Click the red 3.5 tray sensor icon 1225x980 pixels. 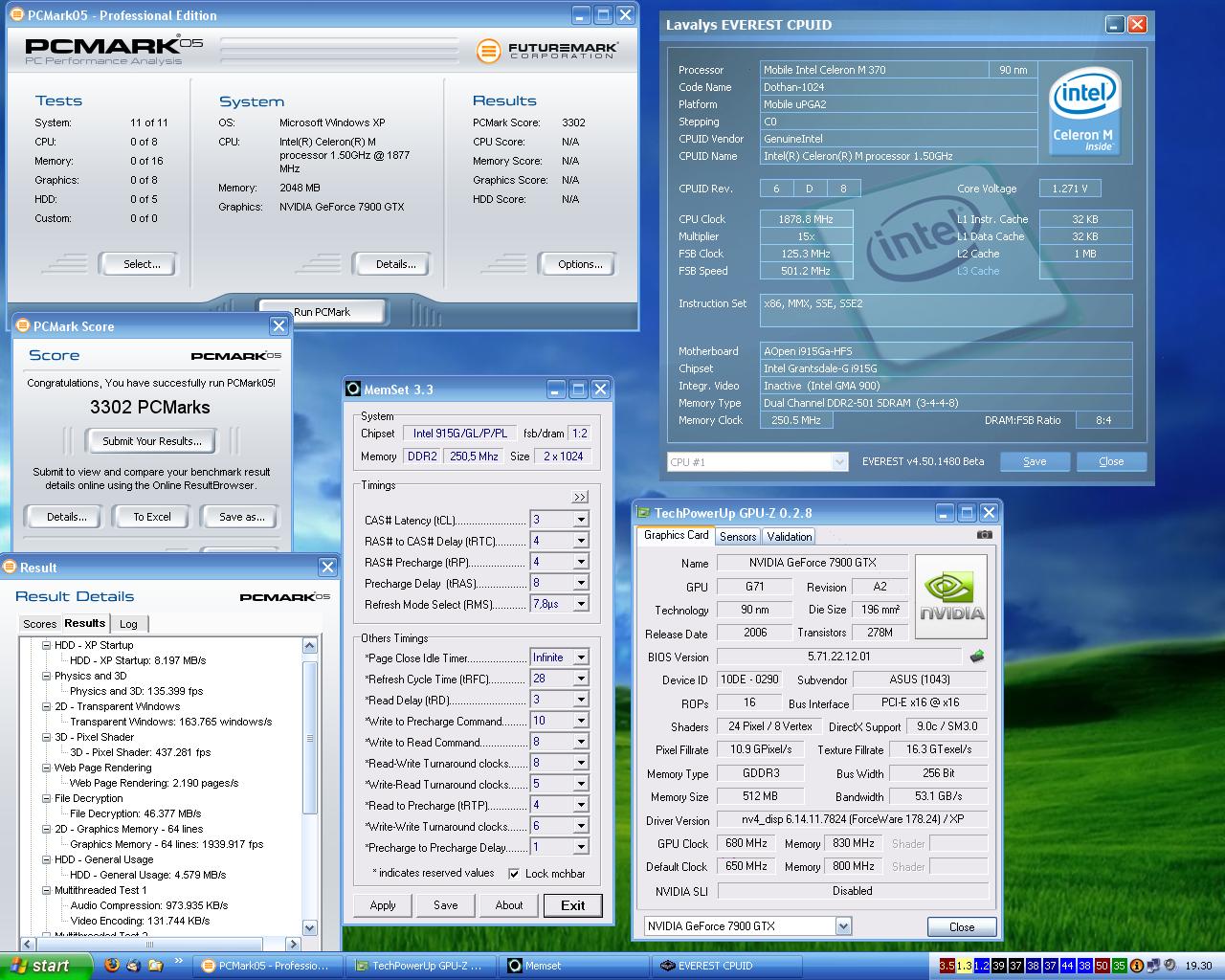pos(947,966)
